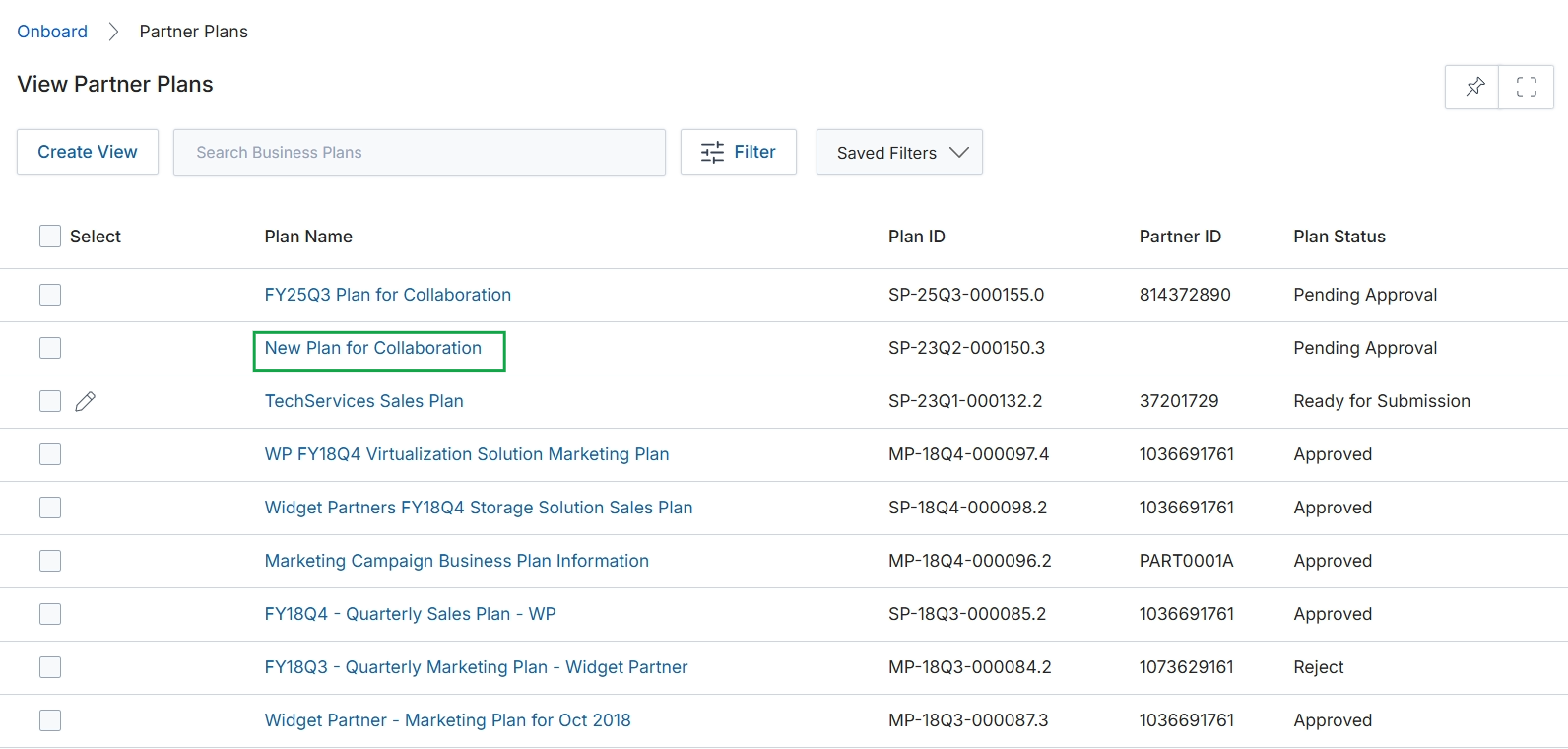Click plan ID MP-18Q3-000084.2
Viewport: 1568px width, 749px height.
point(970,667)
